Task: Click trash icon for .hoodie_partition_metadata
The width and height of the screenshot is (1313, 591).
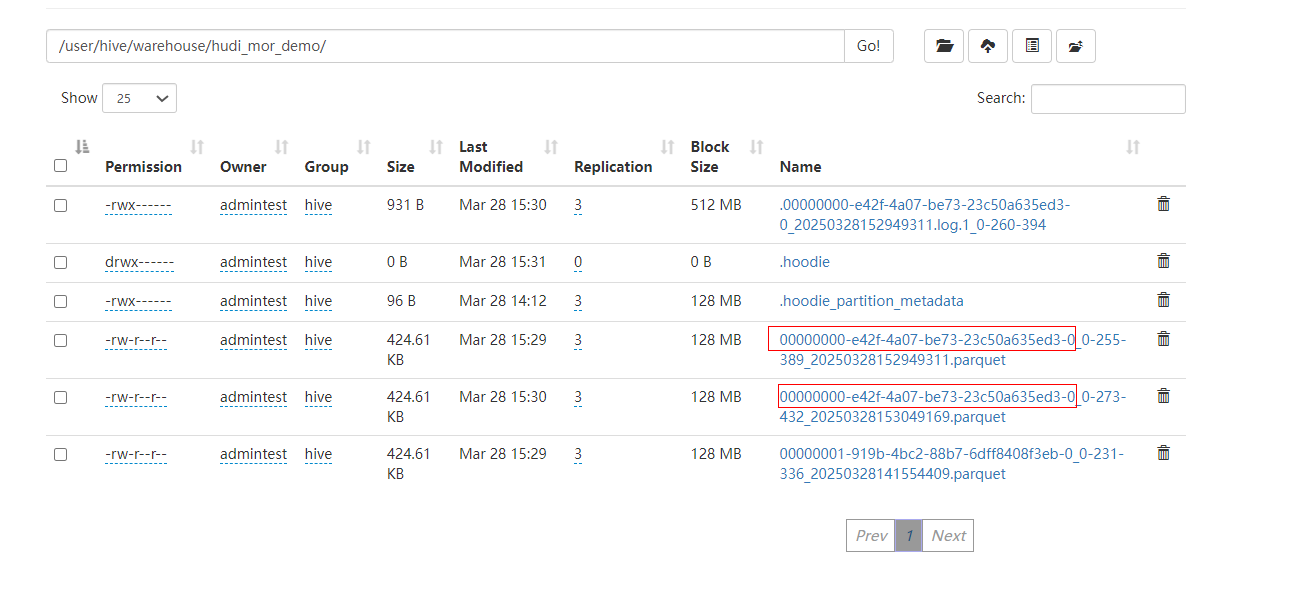Action: (x=1163, y=300)
